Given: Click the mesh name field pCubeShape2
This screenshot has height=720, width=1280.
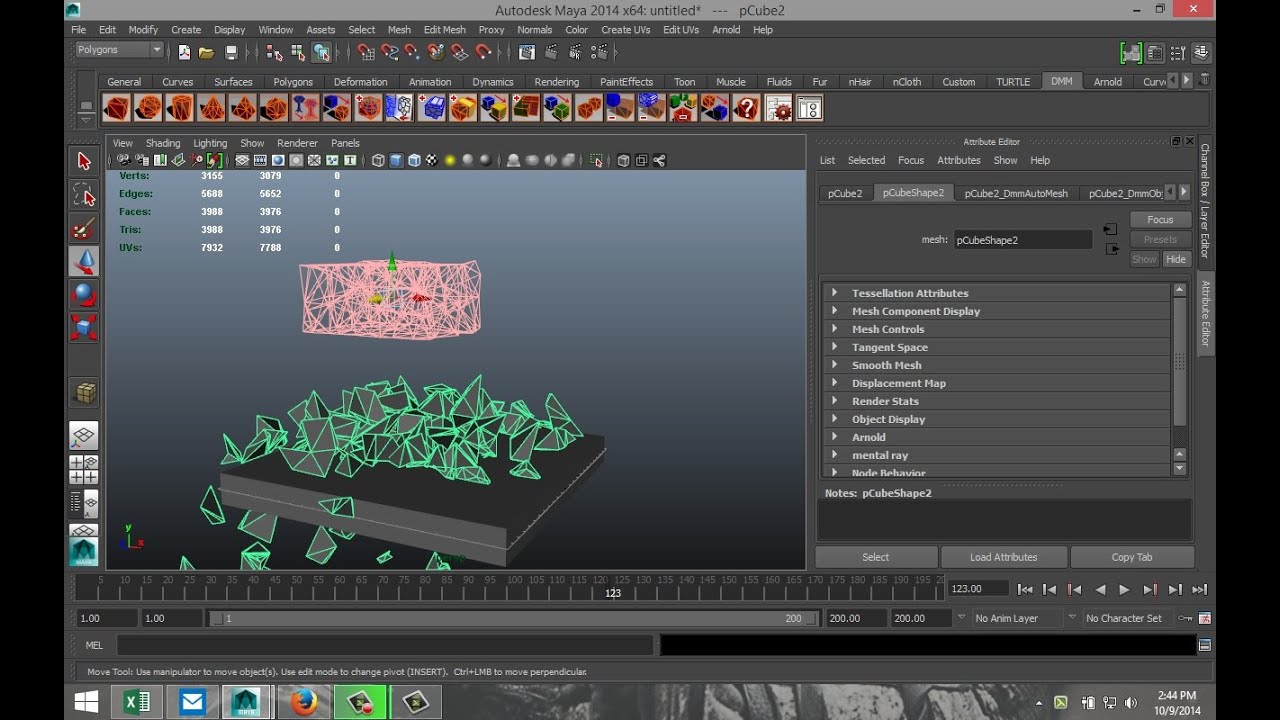Looking at the screenshot, I should click(x=1022, y=240).
